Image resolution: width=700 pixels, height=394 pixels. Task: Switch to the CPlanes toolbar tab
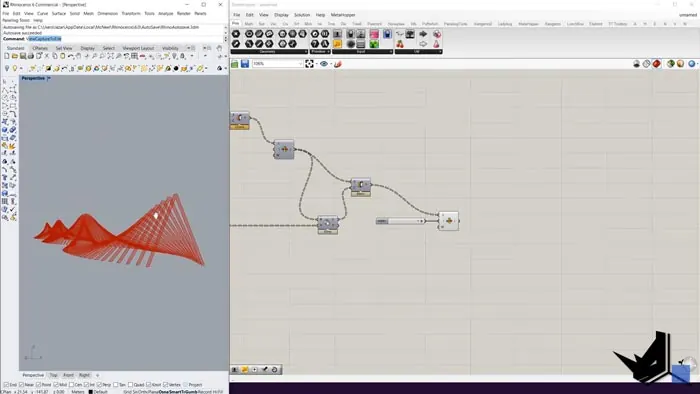40,48
